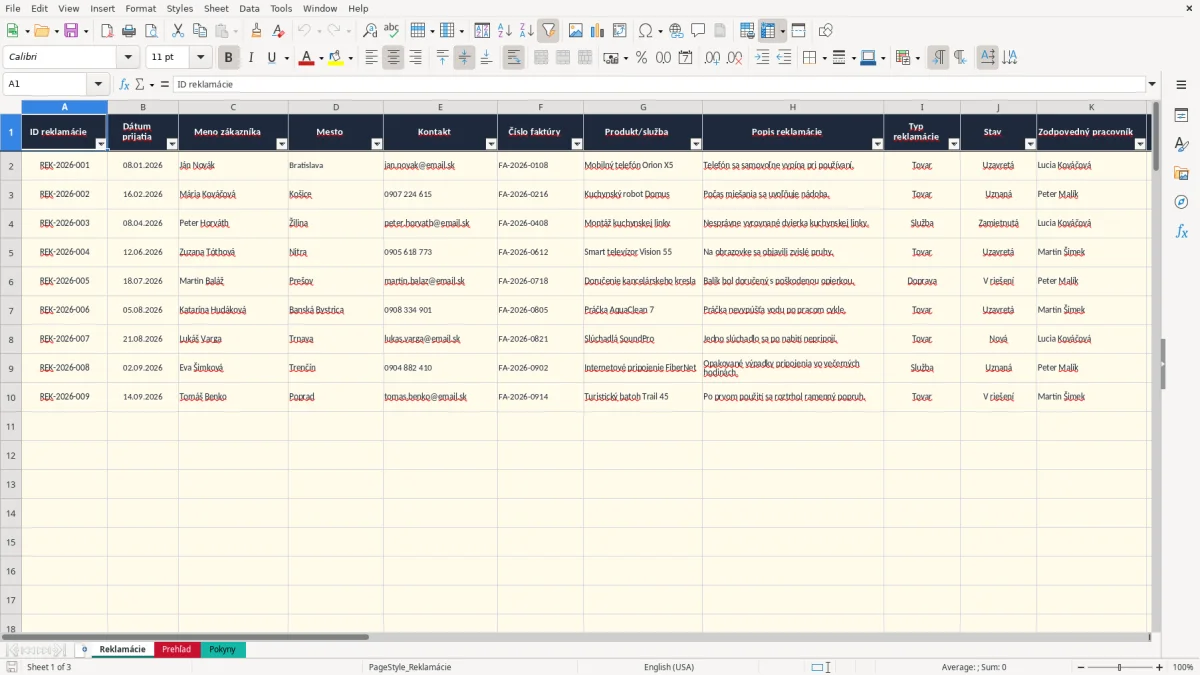Export the spreadsheet as PDF
This screenshot has width=1200, height=675.
(x=106, y=31)
